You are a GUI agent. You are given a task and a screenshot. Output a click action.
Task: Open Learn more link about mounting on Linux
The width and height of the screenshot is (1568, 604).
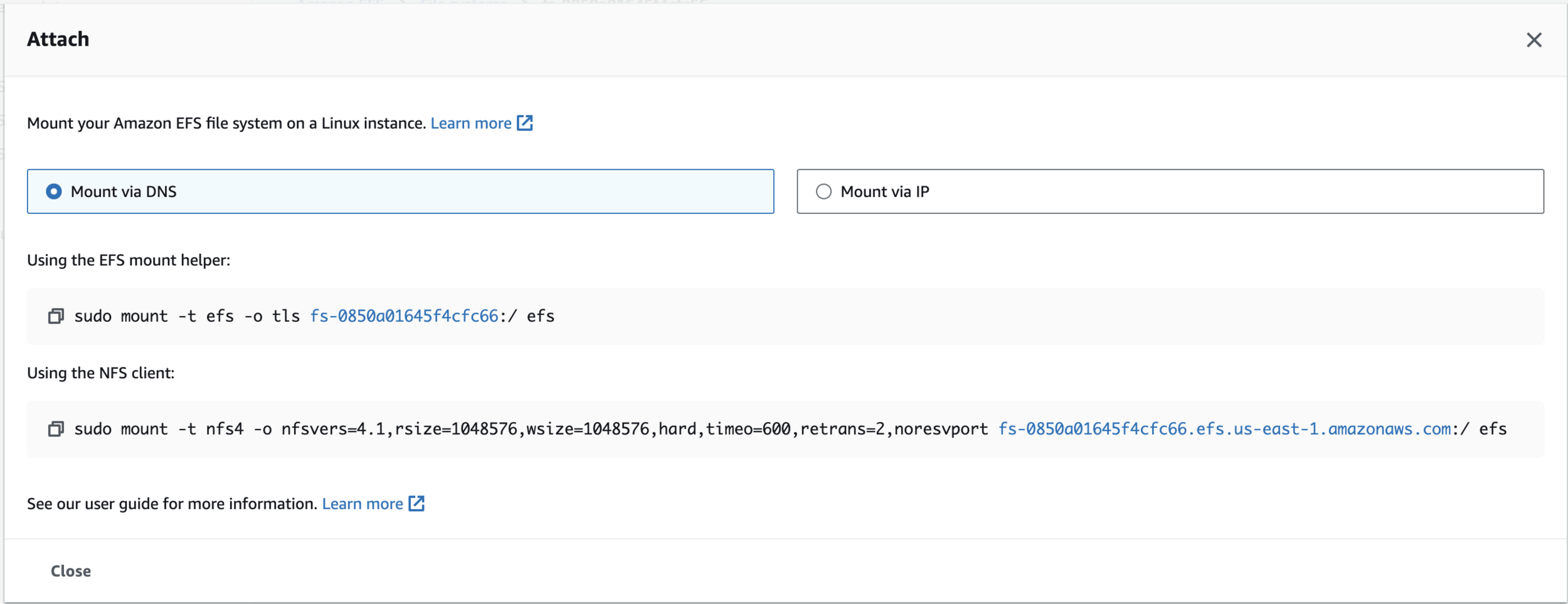[471, 123]
